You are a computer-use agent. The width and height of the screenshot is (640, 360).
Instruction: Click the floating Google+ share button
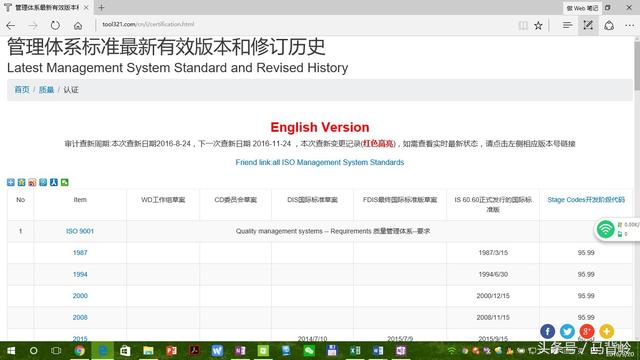587,331
